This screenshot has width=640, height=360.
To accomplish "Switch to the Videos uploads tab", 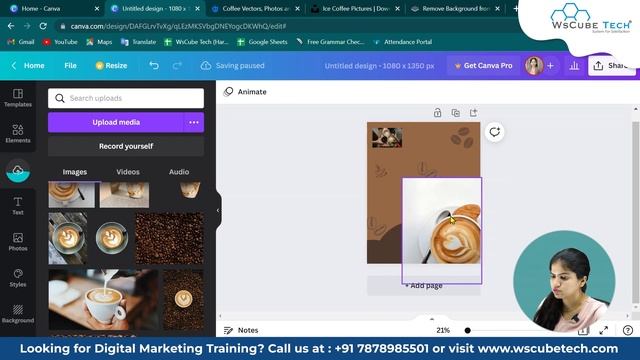I will (x=128, y=172).
